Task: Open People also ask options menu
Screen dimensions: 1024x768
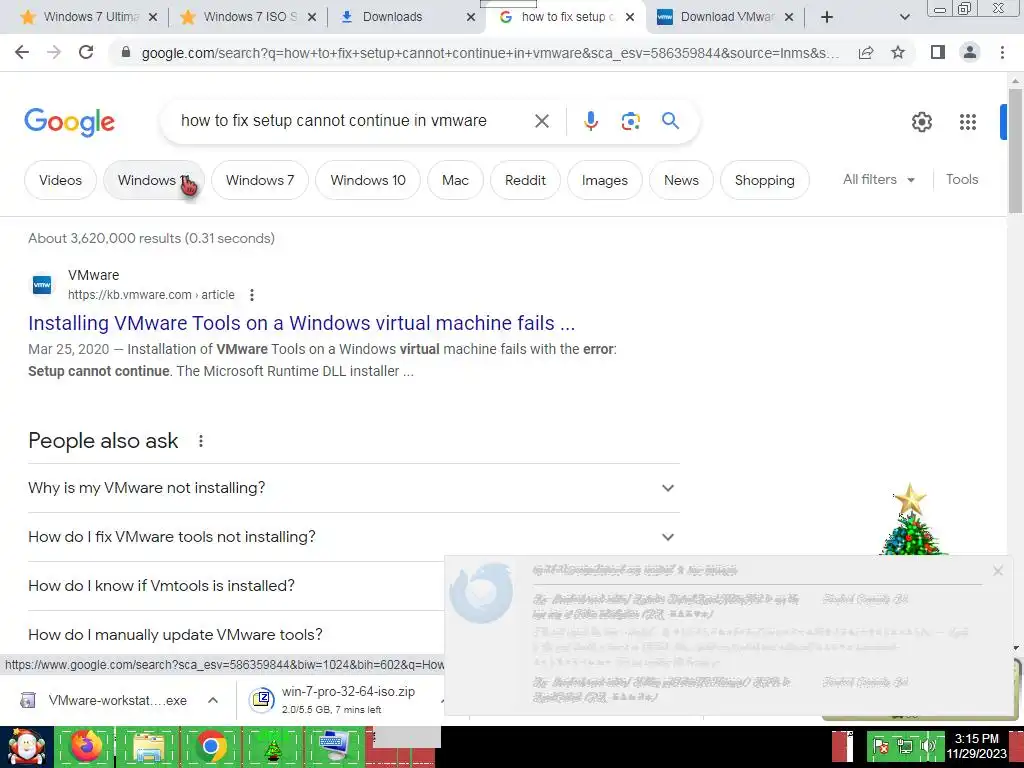Action: [201, 441]
